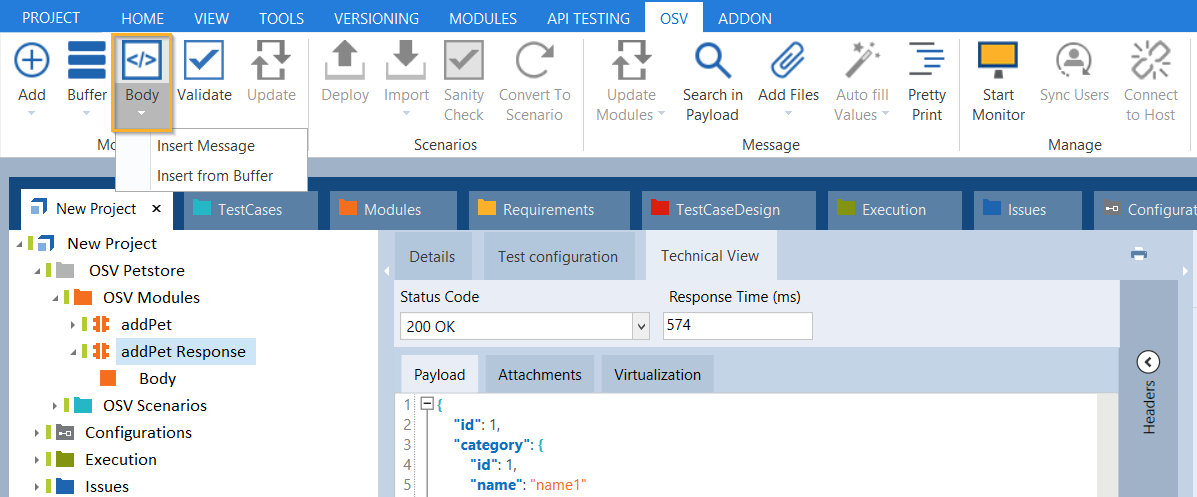Image resolution: width=1197 pixels, height=497 pixels.
Task: Open Search in Payload tool
Action: point(712,61)
